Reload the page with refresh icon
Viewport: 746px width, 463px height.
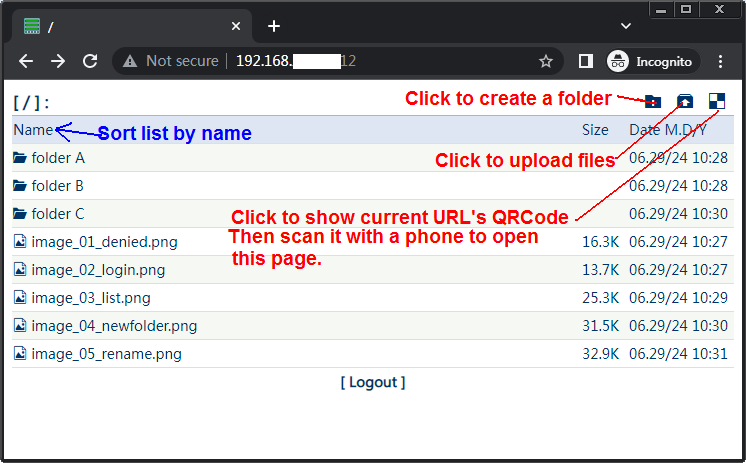(90, 61)
